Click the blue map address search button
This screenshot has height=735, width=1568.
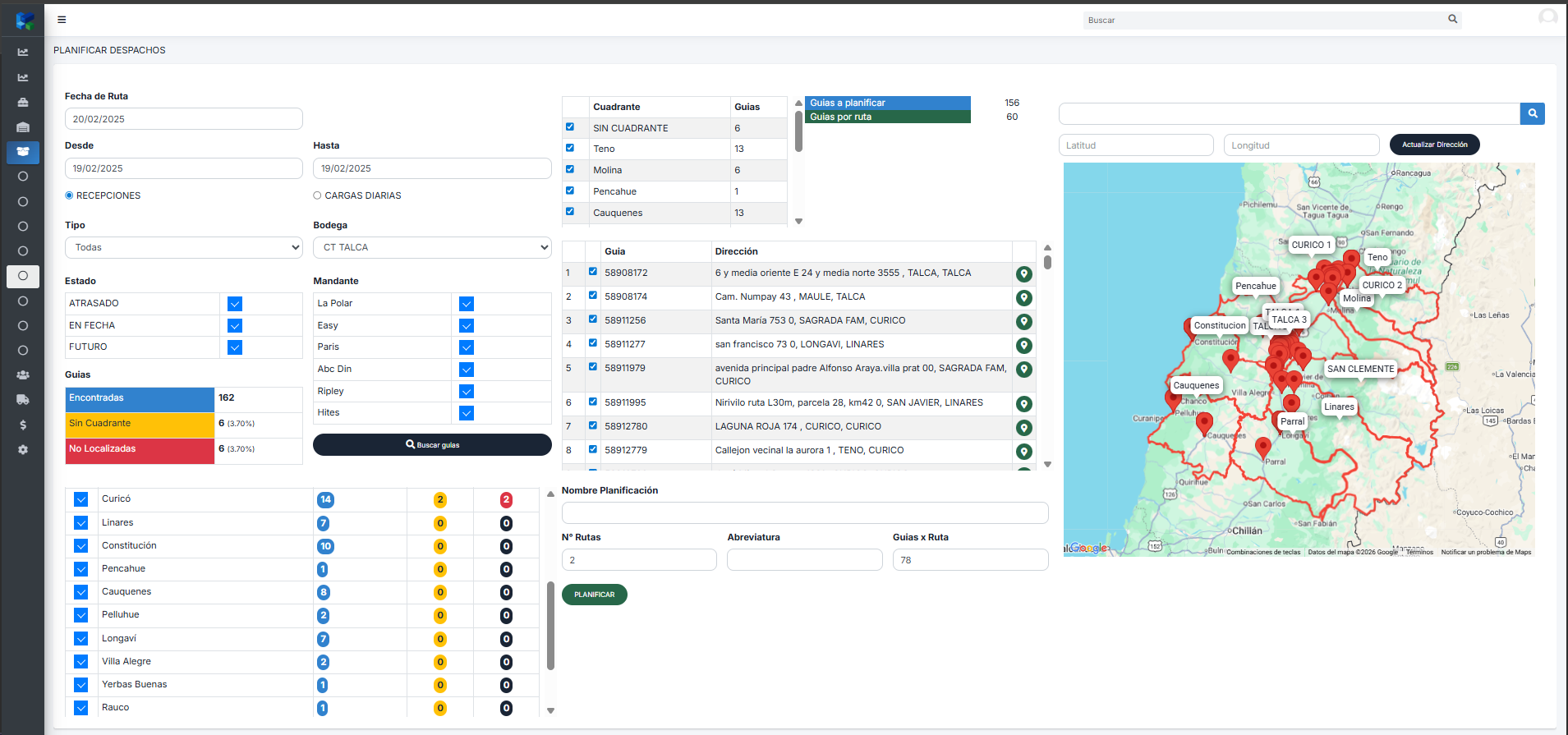[x=1532, y=113]
